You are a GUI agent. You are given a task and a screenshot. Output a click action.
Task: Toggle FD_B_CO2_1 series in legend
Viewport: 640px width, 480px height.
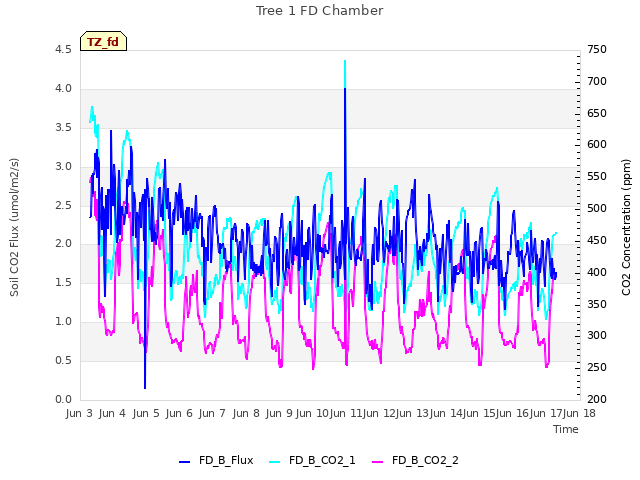pos(312,460)
